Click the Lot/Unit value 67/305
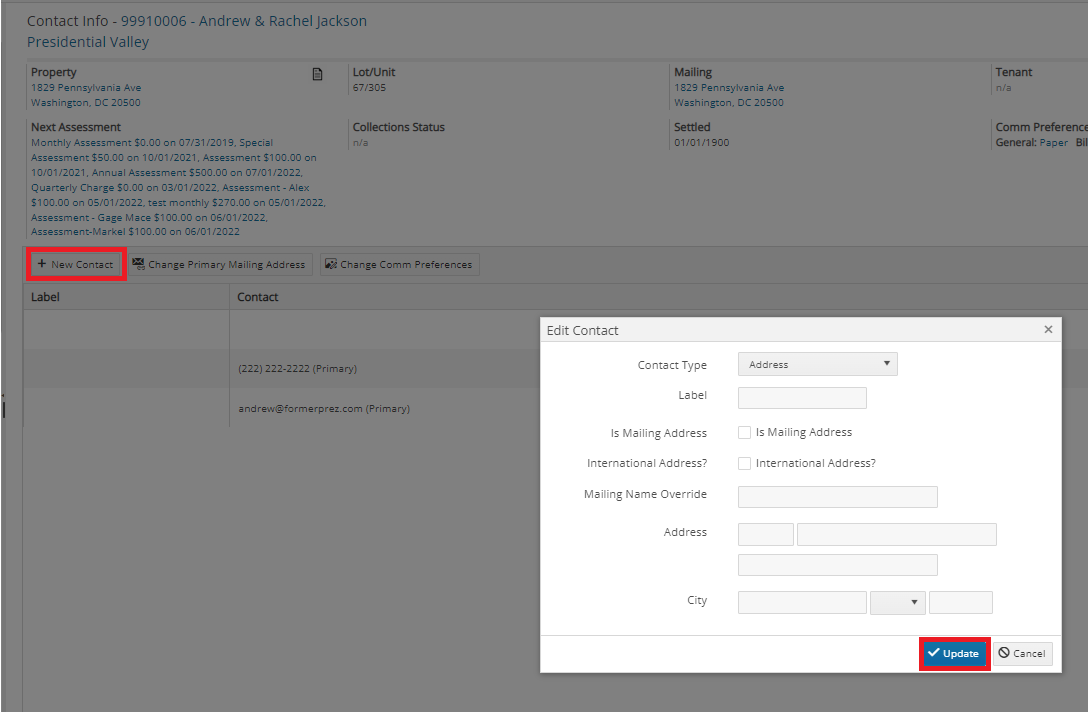The height and width of the screenshot is (712, 1088). (369, 87)
